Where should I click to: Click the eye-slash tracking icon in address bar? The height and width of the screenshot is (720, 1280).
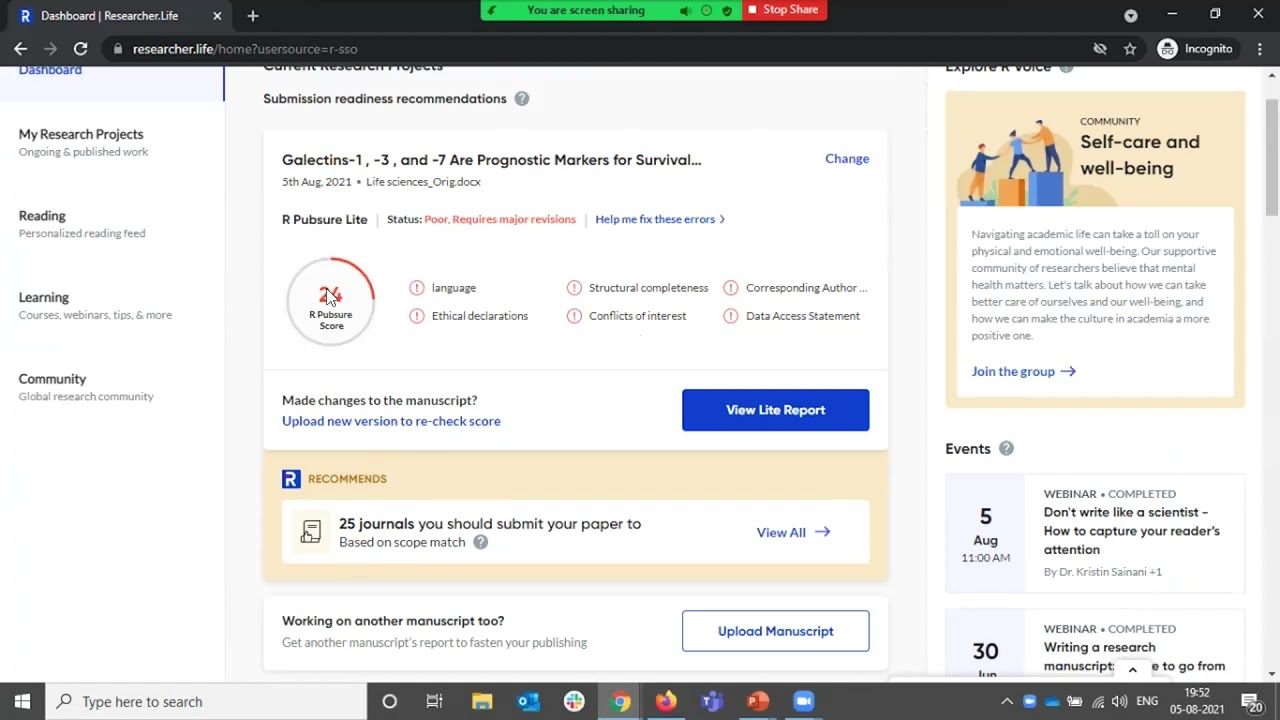(1100, 49)
